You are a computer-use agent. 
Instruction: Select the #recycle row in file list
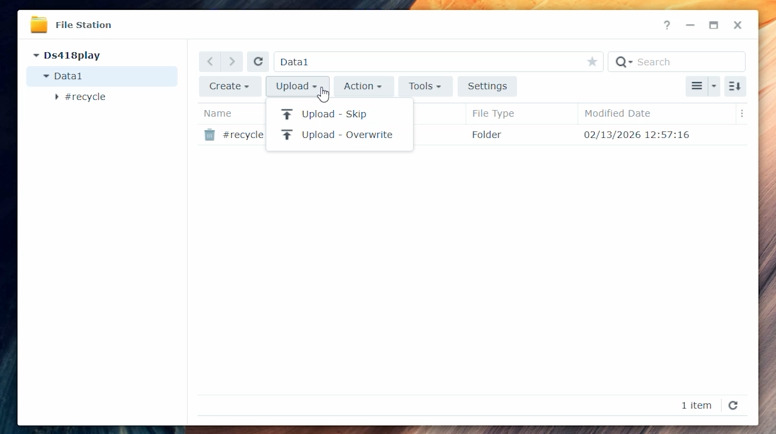(472, 135)
